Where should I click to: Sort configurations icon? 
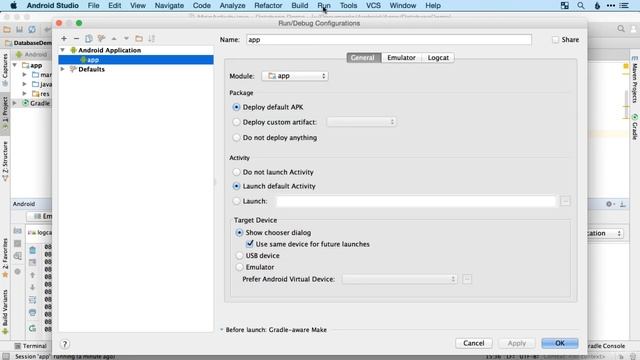[152, 38]
